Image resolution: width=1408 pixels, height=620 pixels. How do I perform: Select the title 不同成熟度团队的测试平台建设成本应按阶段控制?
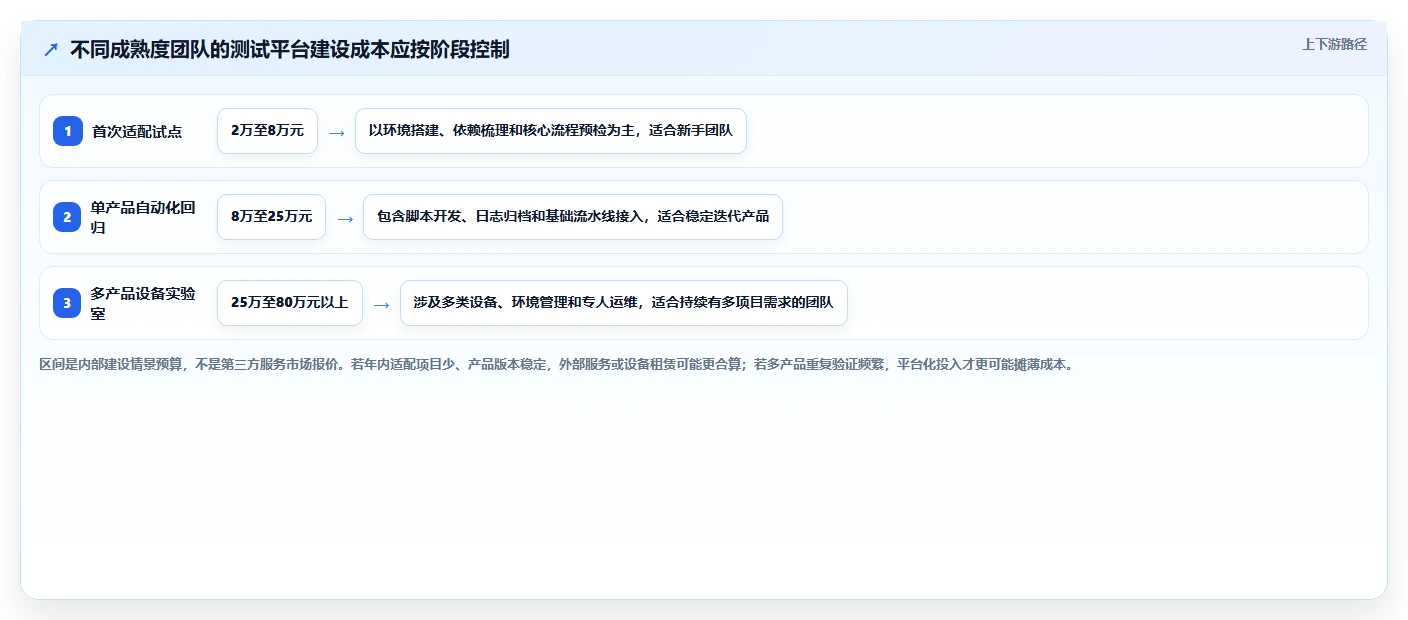pos(290,49)
